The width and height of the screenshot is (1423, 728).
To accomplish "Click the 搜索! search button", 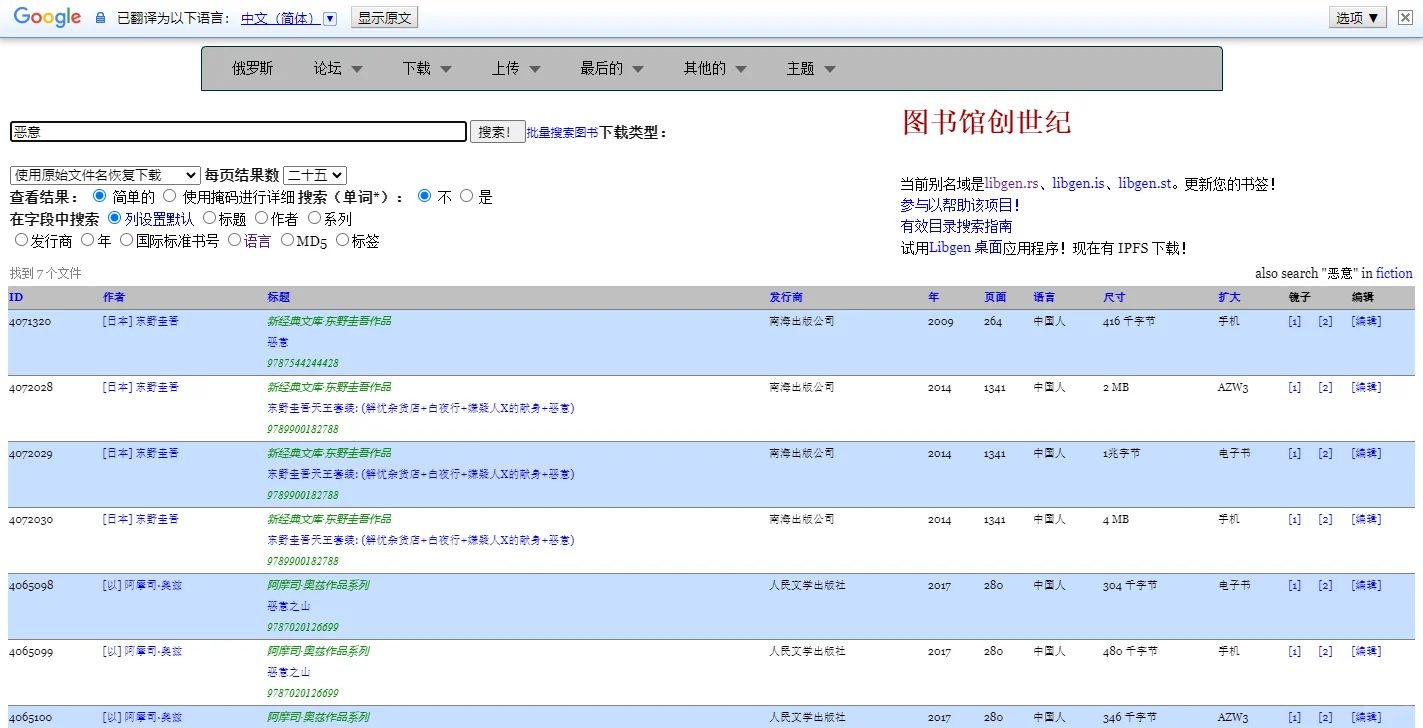I will [x=497, y=131].
